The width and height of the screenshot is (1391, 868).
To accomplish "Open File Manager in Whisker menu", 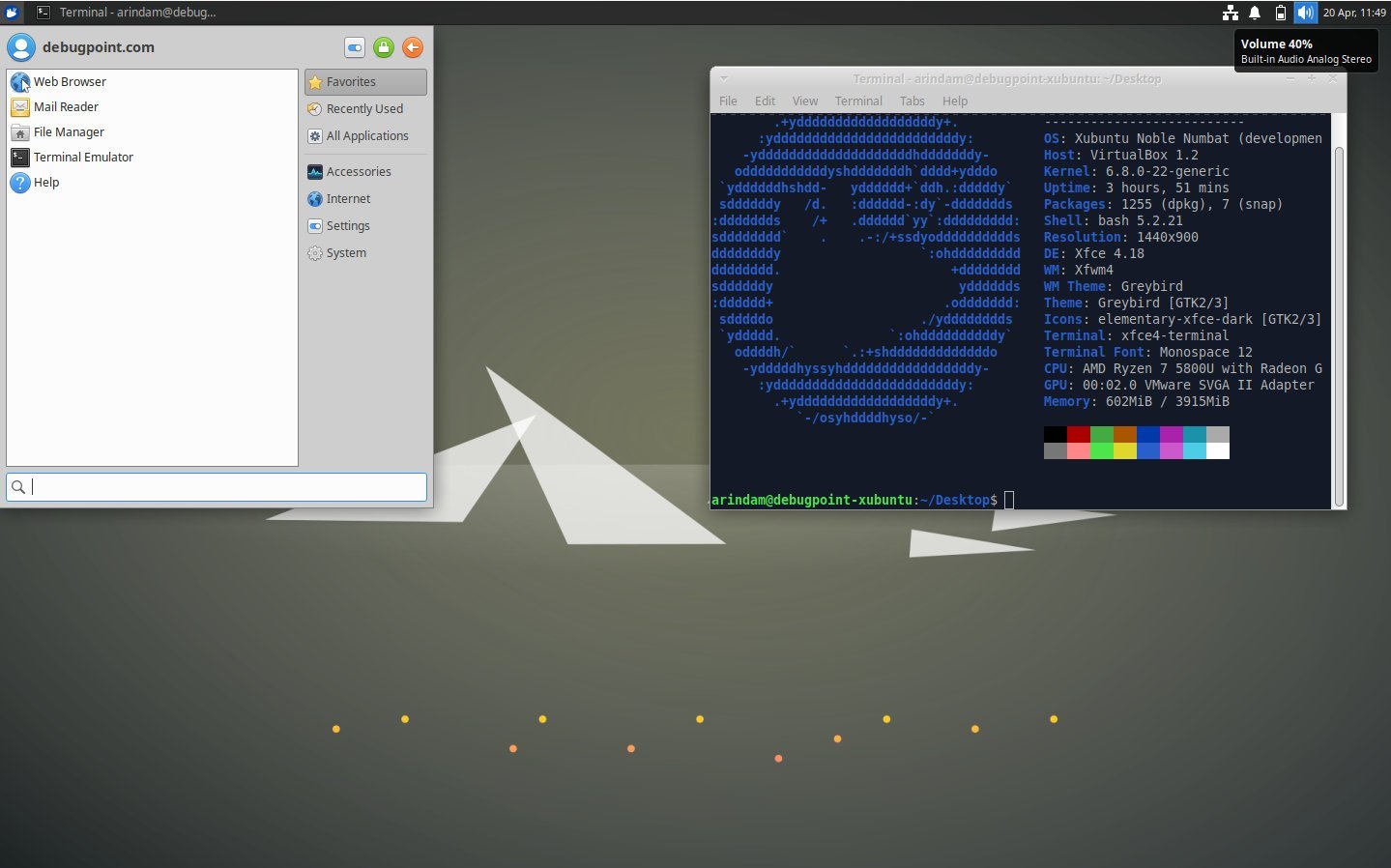I will click(x=69, y=132).
